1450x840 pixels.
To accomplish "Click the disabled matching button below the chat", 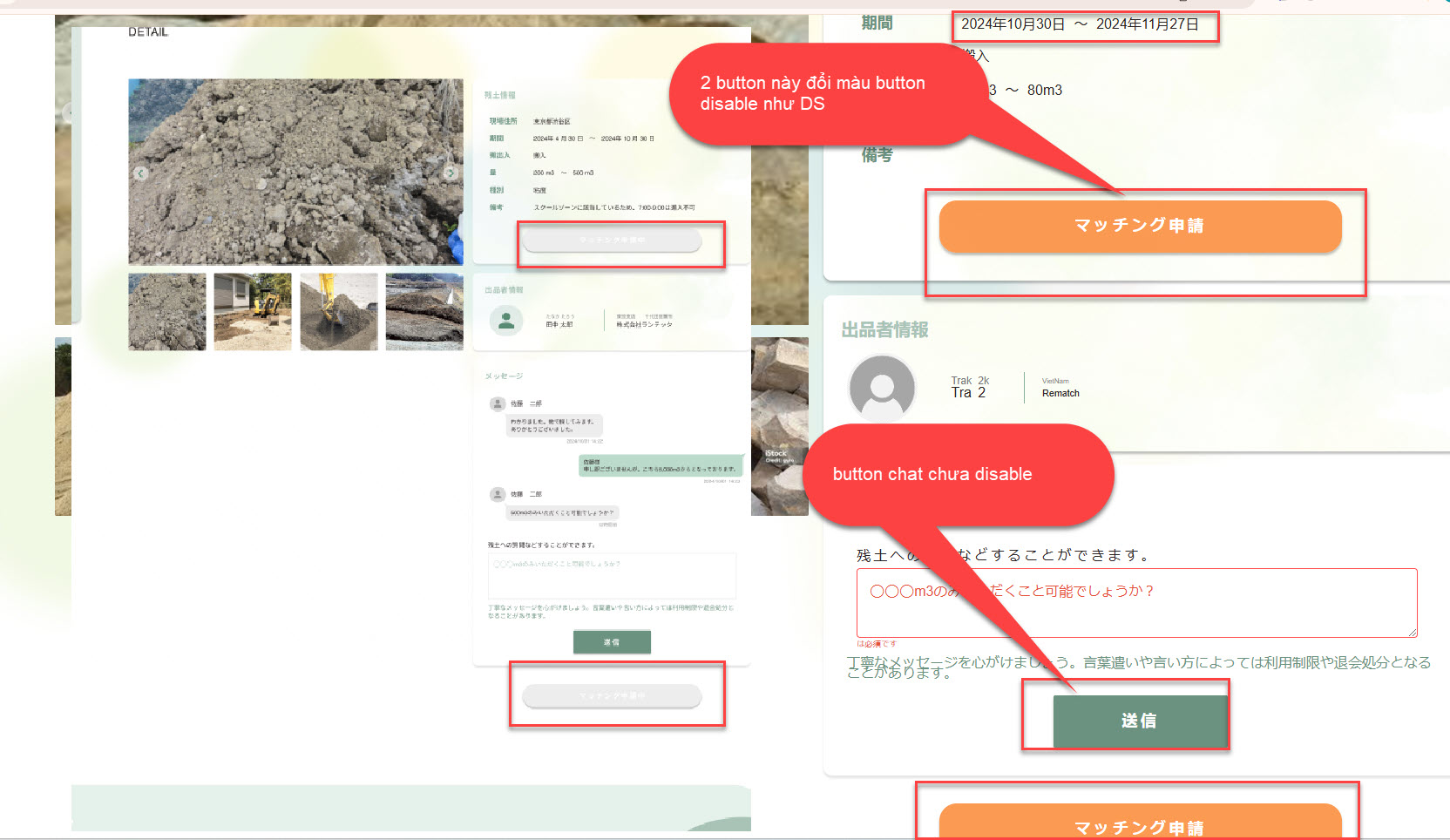I will coord(612,695).
